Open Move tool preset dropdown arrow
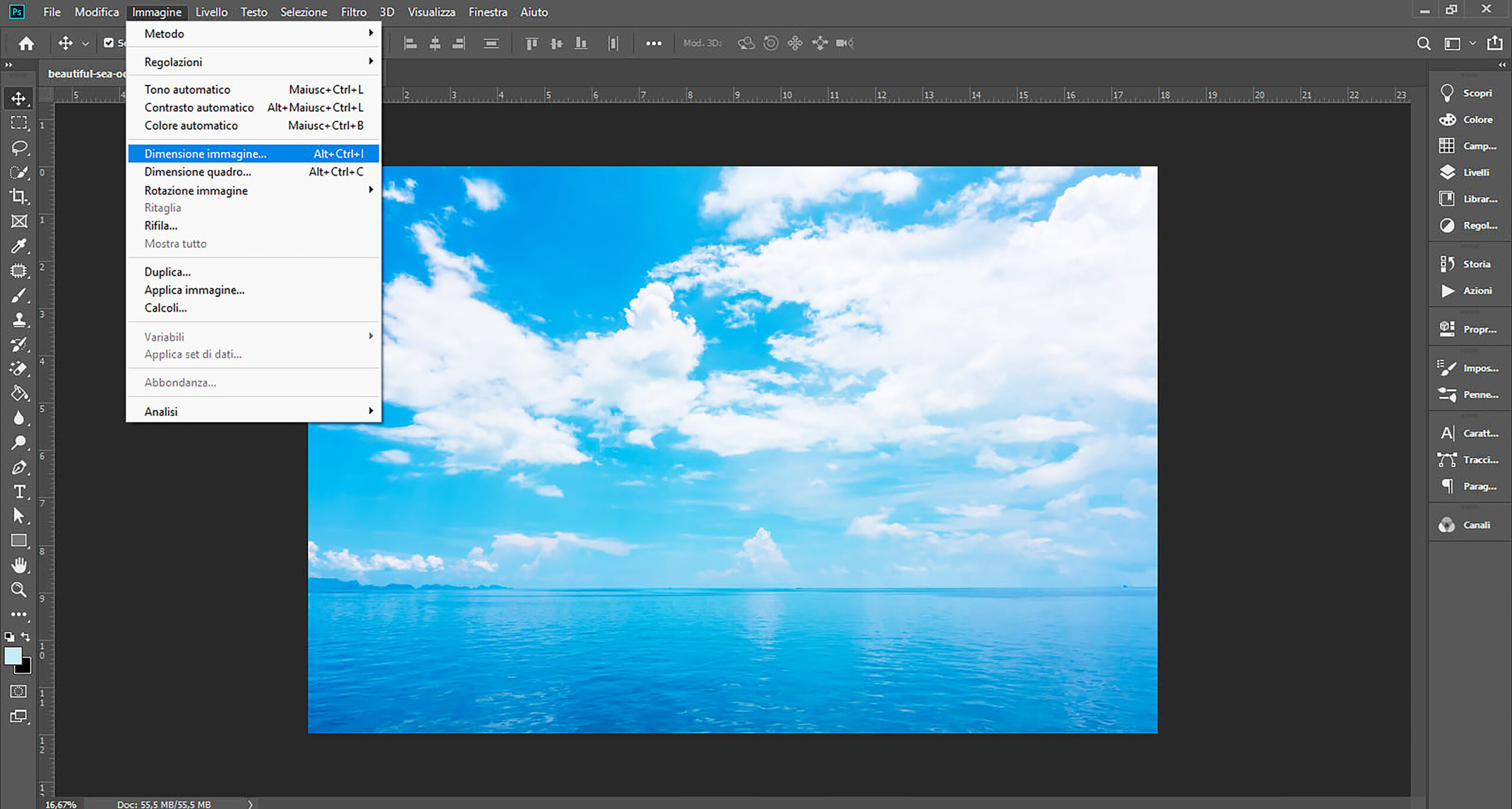 (x=85, y=44)
